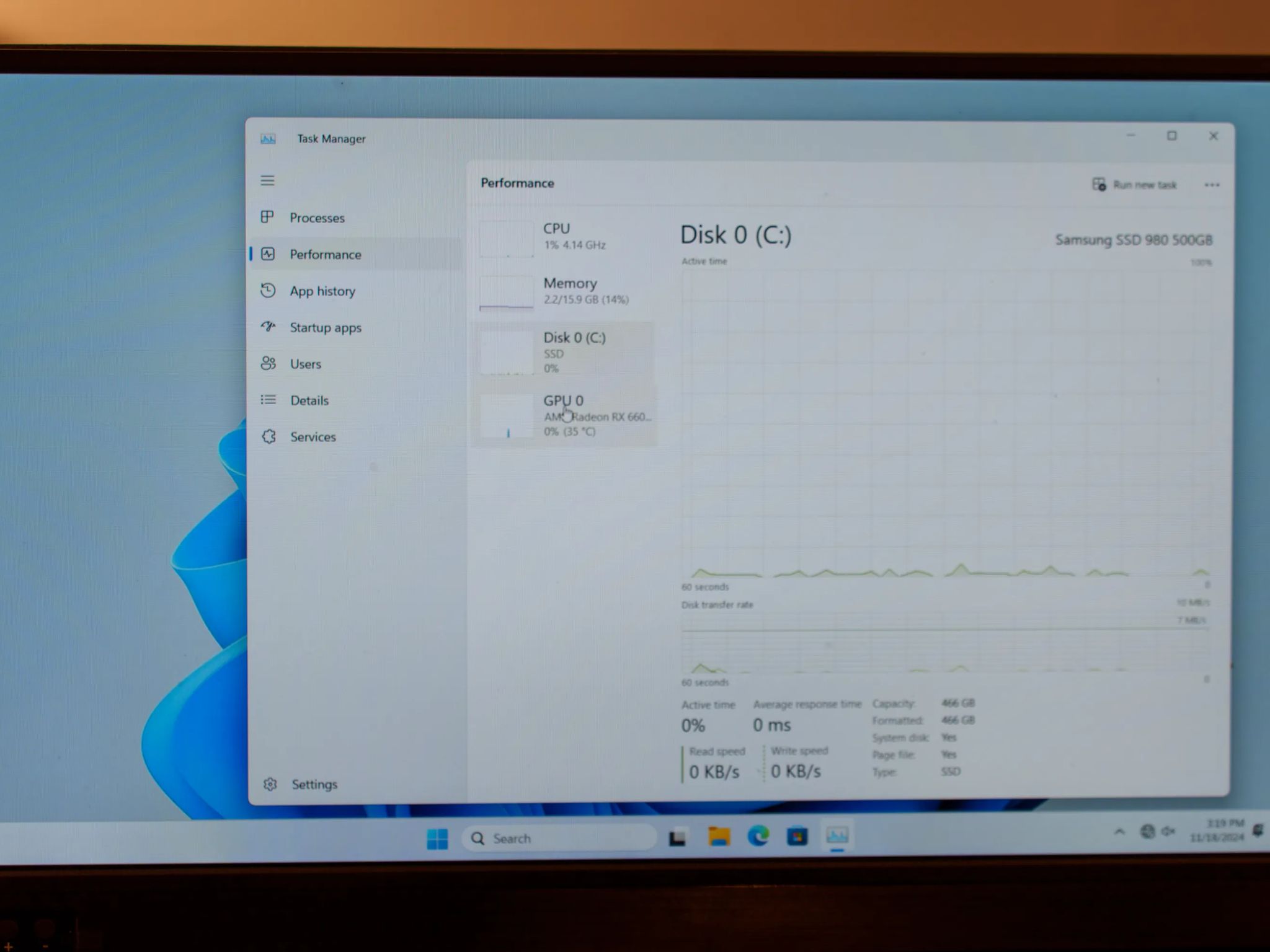The height and width of the screenshot is (952, 1270).
Task: Expand the system tray hidden icons chevron
Action: 1119,832
